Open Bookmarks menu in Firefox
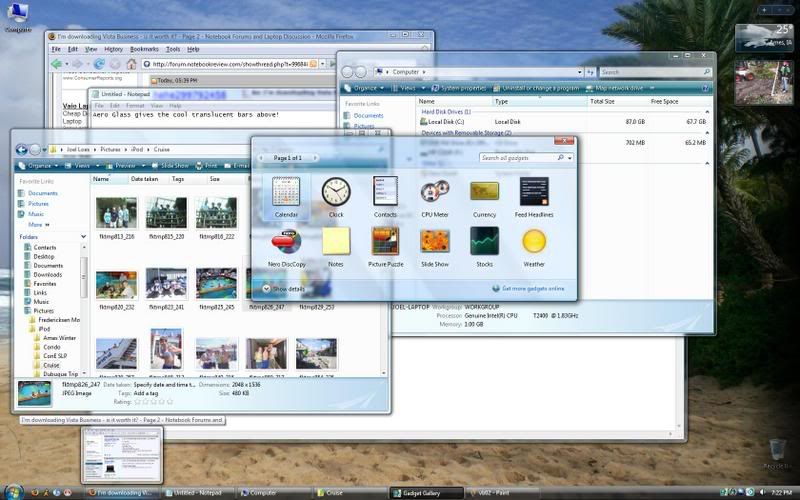Viewport: 800px width, 500px height. tap(144, 49)
